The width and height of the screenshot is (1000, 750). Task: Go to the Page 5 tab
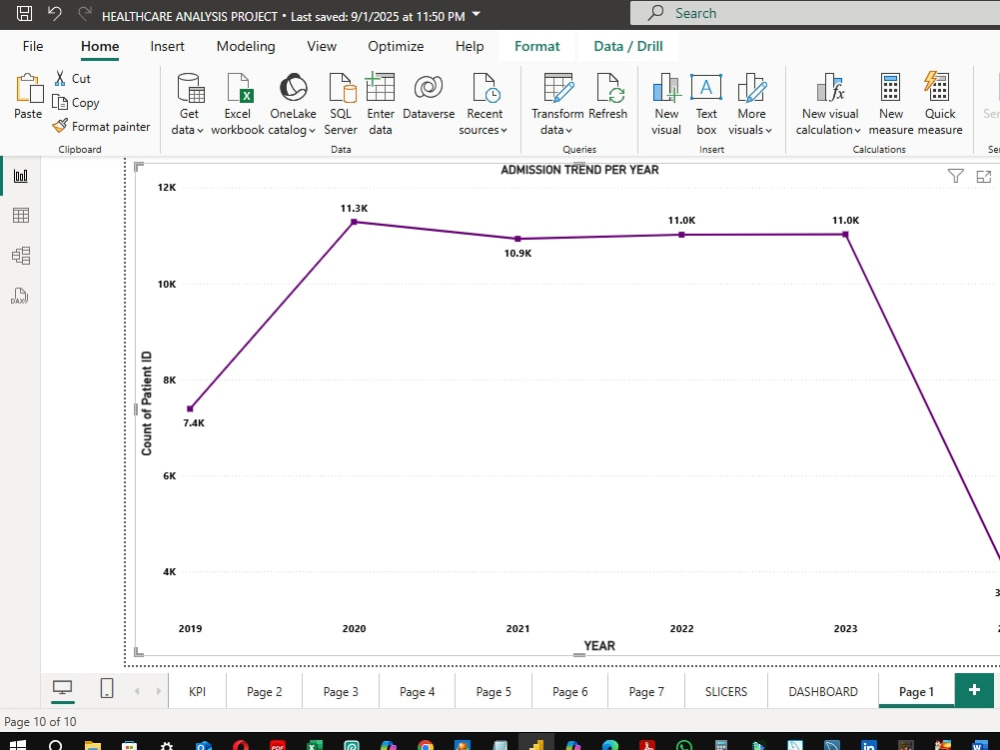(494, 691)
